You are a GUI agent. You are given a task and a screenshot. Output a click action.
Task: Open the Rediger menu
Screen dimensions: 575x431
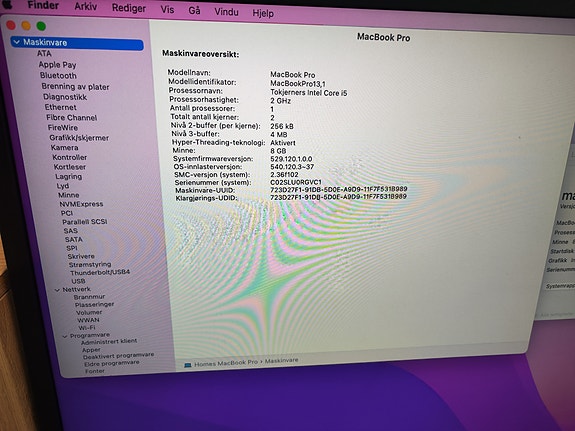pyautogui.click(x=129, y=8)
